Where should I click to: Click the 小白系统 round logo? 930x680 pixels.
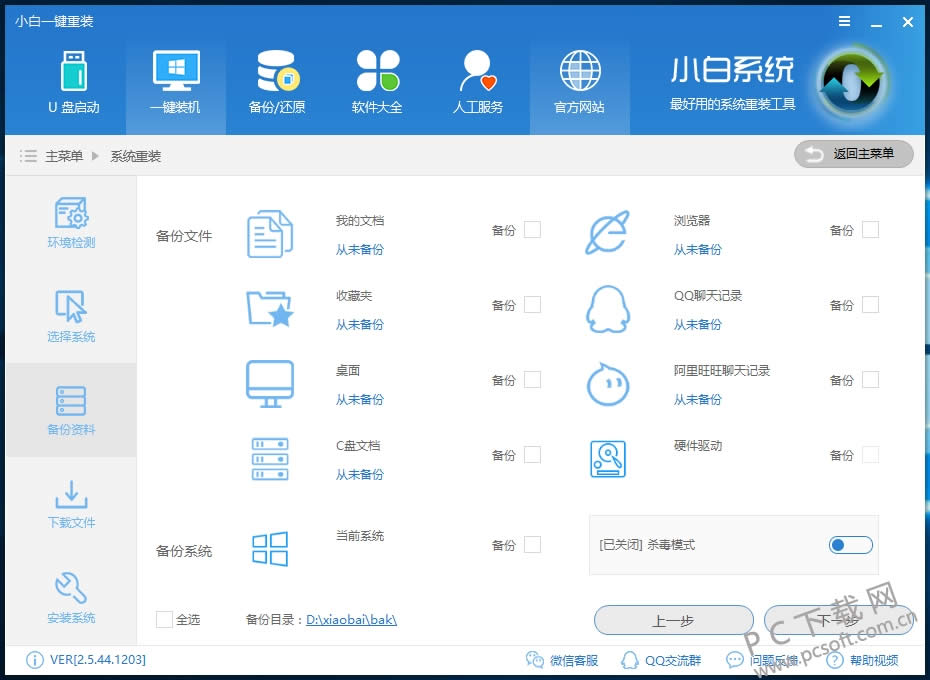pos(852,84)
